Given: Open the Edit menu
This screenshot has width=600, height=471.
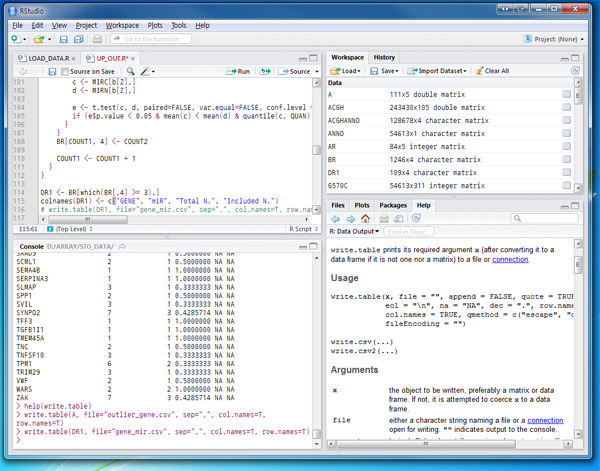Looking at the screenshot, I should click(x=37, y=25).
